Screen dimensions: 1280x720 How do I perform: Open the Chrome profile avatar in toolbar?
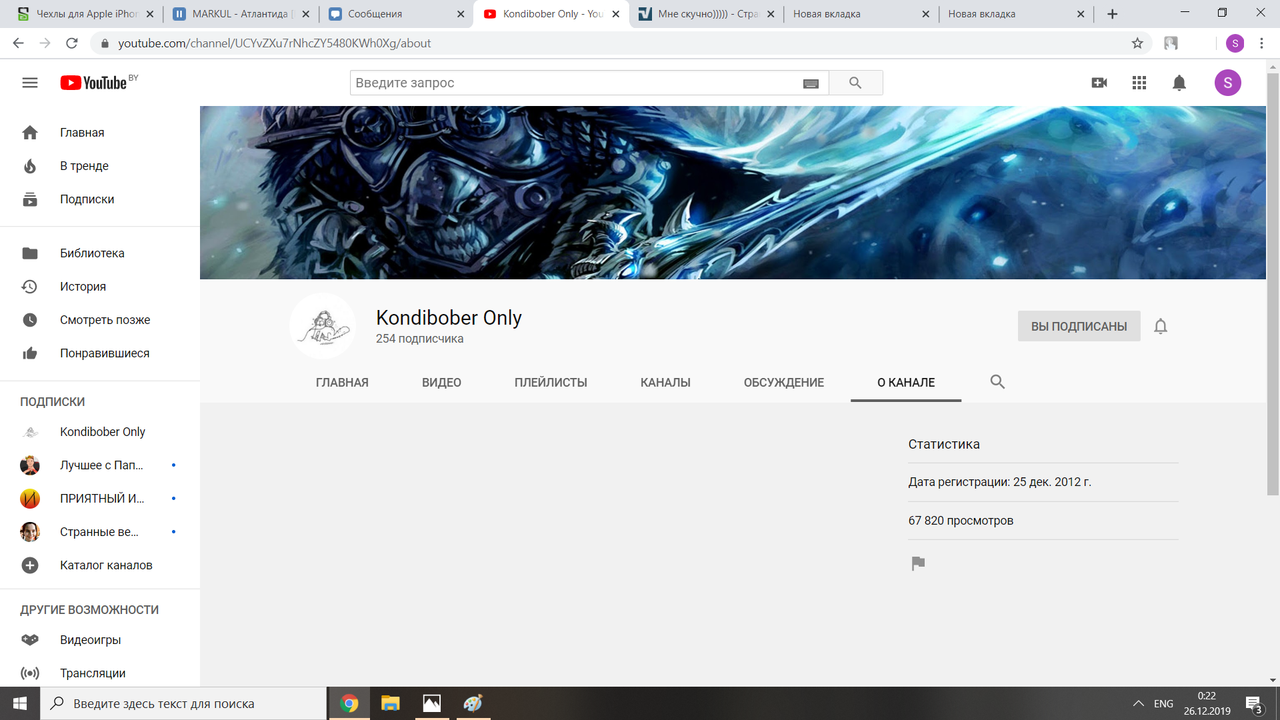[x=1234, y=43]
